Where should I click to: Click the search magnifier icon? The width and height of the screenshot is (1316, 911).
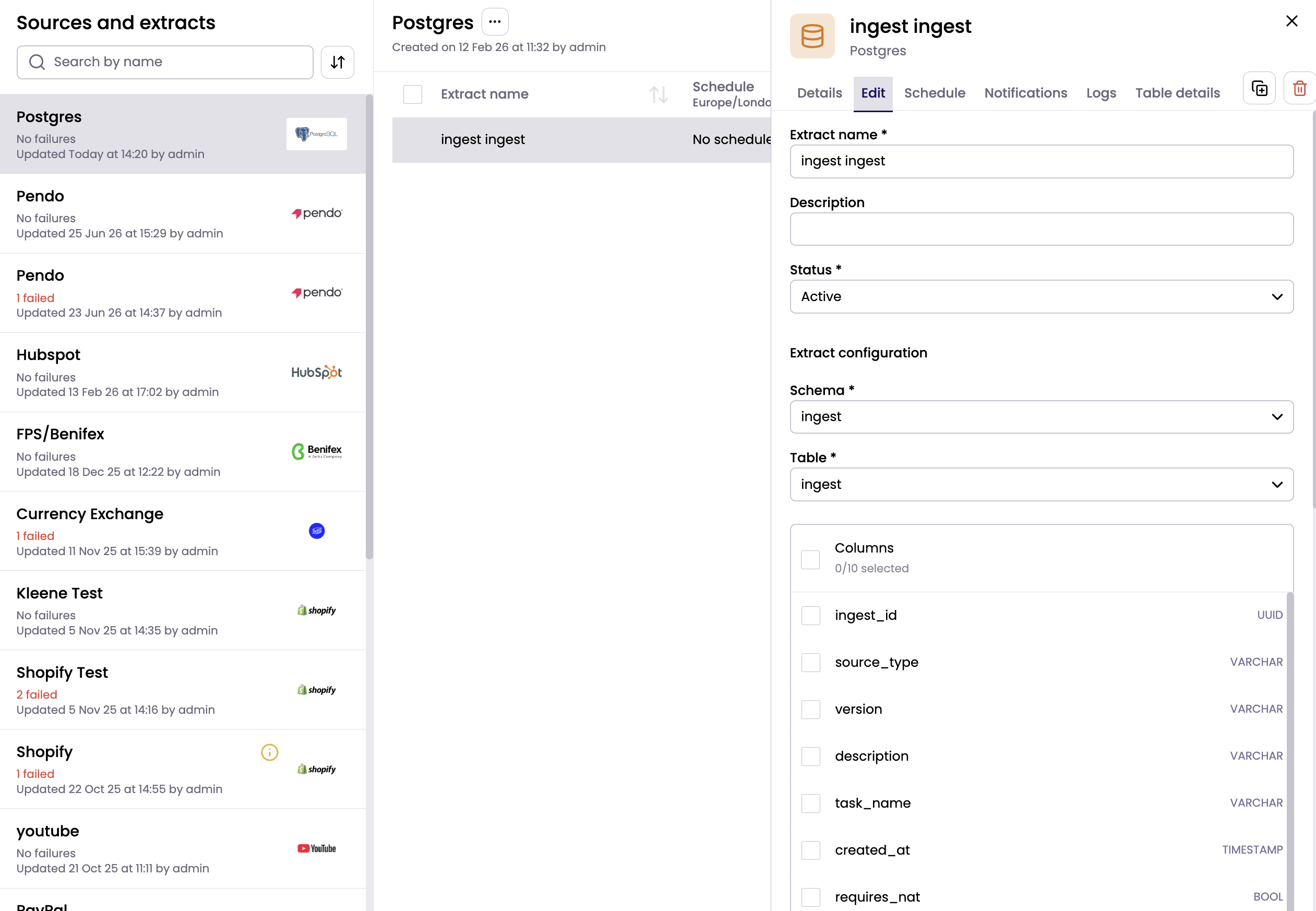37,62
